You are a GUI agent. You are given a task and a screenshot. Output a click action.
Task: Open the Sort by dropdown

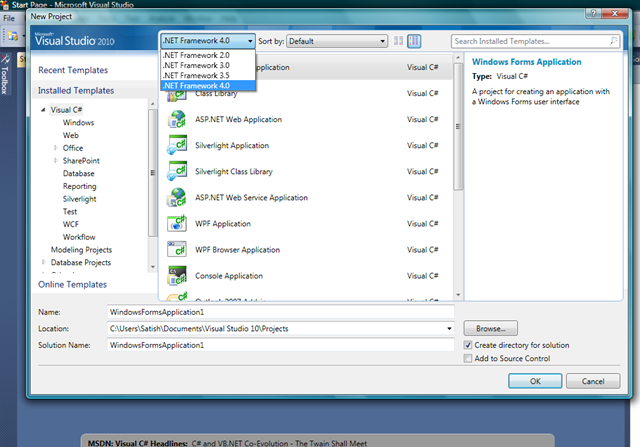(x=337, y=41)
